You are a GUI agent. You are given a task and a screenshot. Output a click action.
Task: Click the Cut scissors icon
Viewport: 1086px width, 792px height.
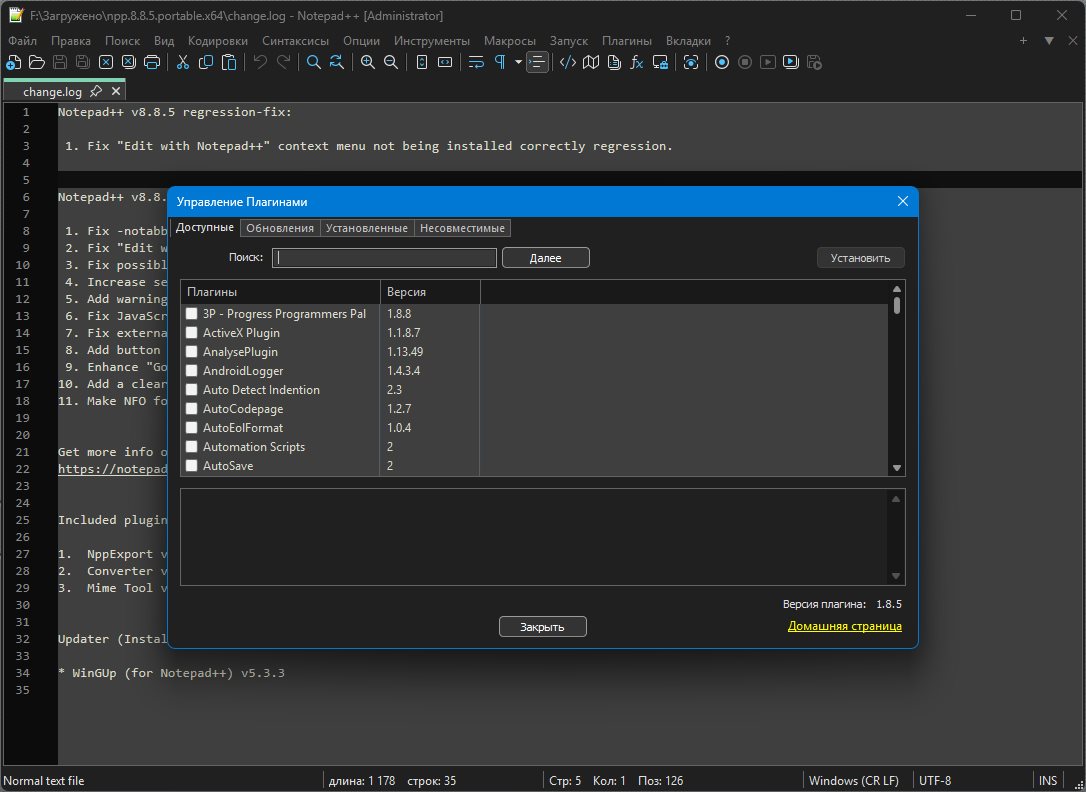click(183, 62)
